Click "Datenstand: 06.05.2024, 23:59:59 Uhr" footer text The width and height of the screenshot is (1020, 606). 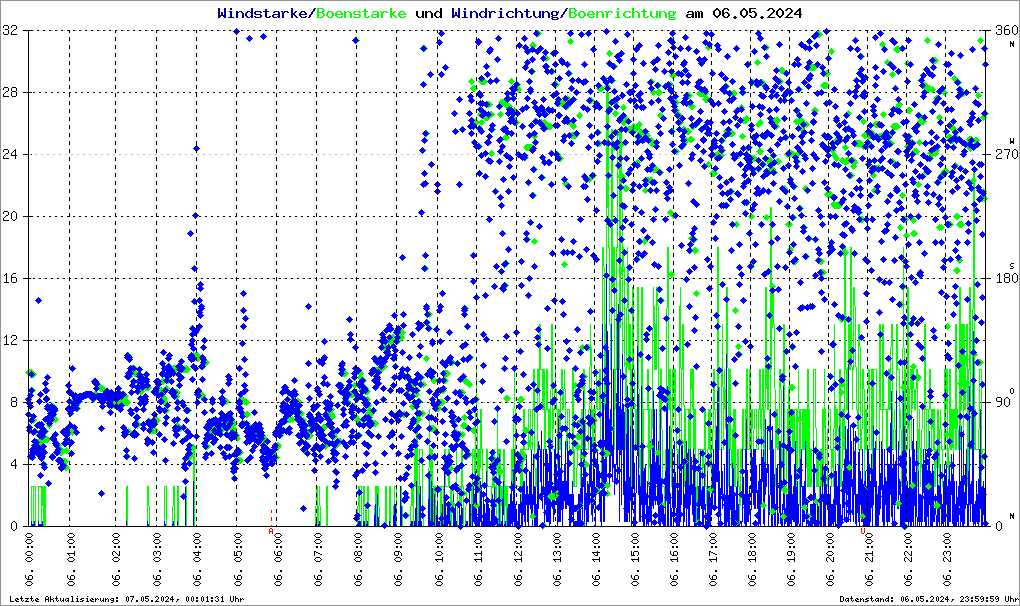[x=927, y=599]
